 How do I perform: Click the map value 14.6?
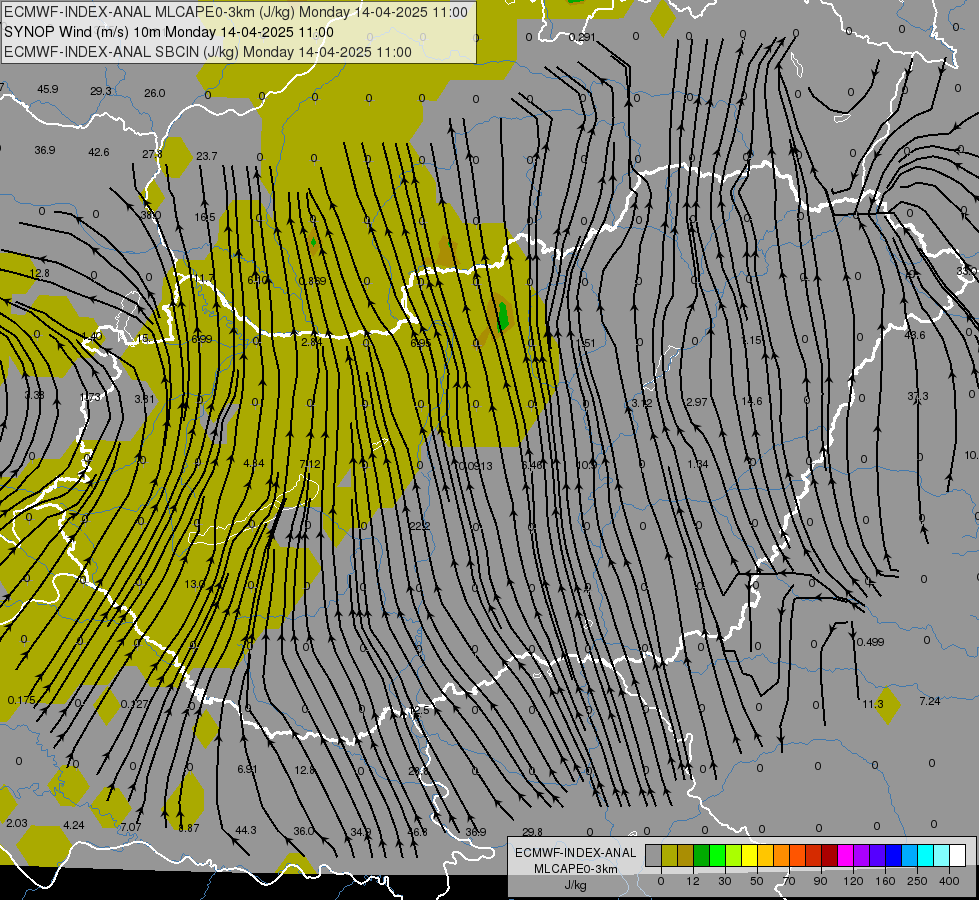click(x=752, y=401)
